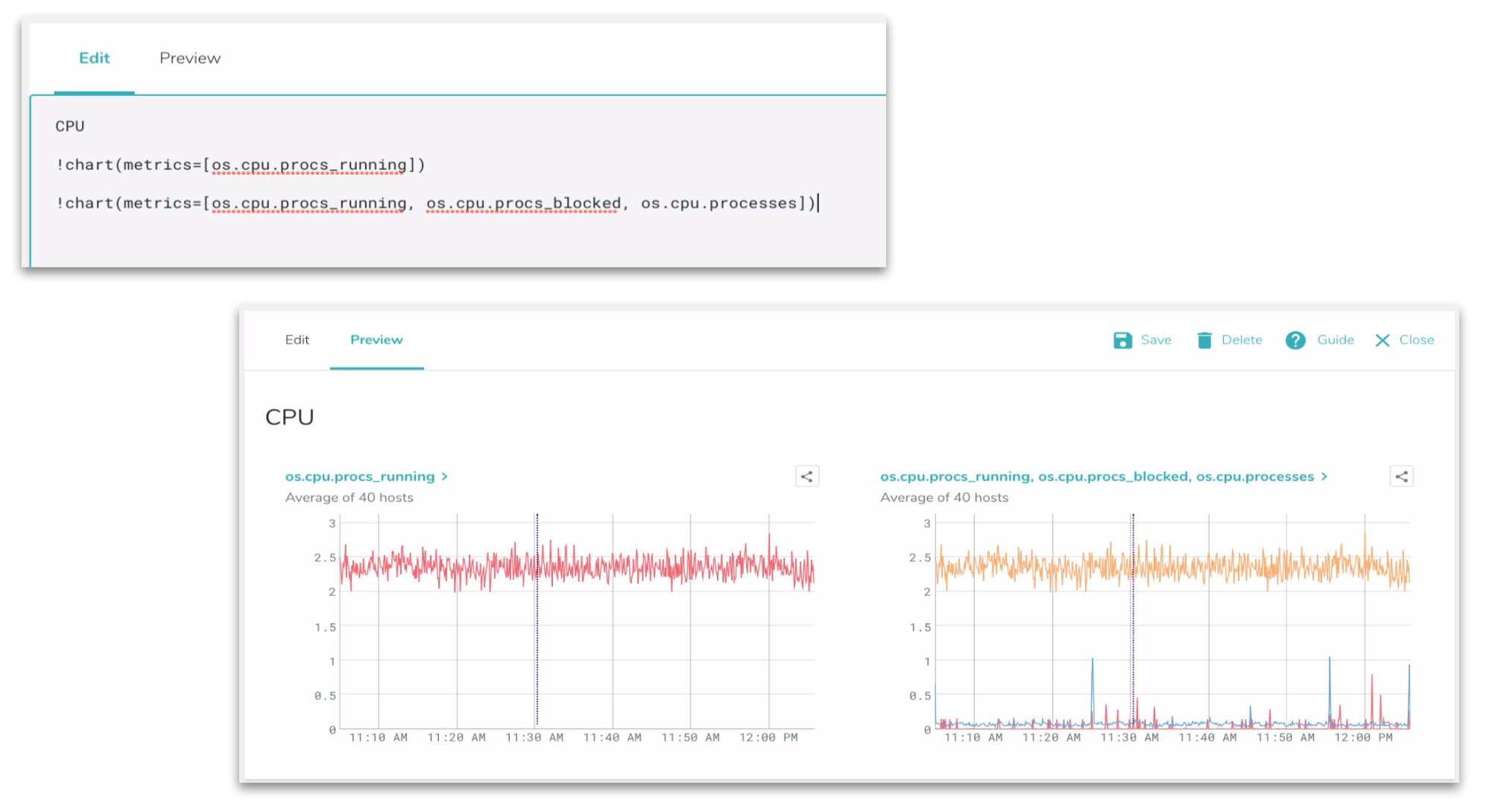Click the Save floppy disk icon
Screen dimensions: 1507x812
click(x=1122, y=340)
